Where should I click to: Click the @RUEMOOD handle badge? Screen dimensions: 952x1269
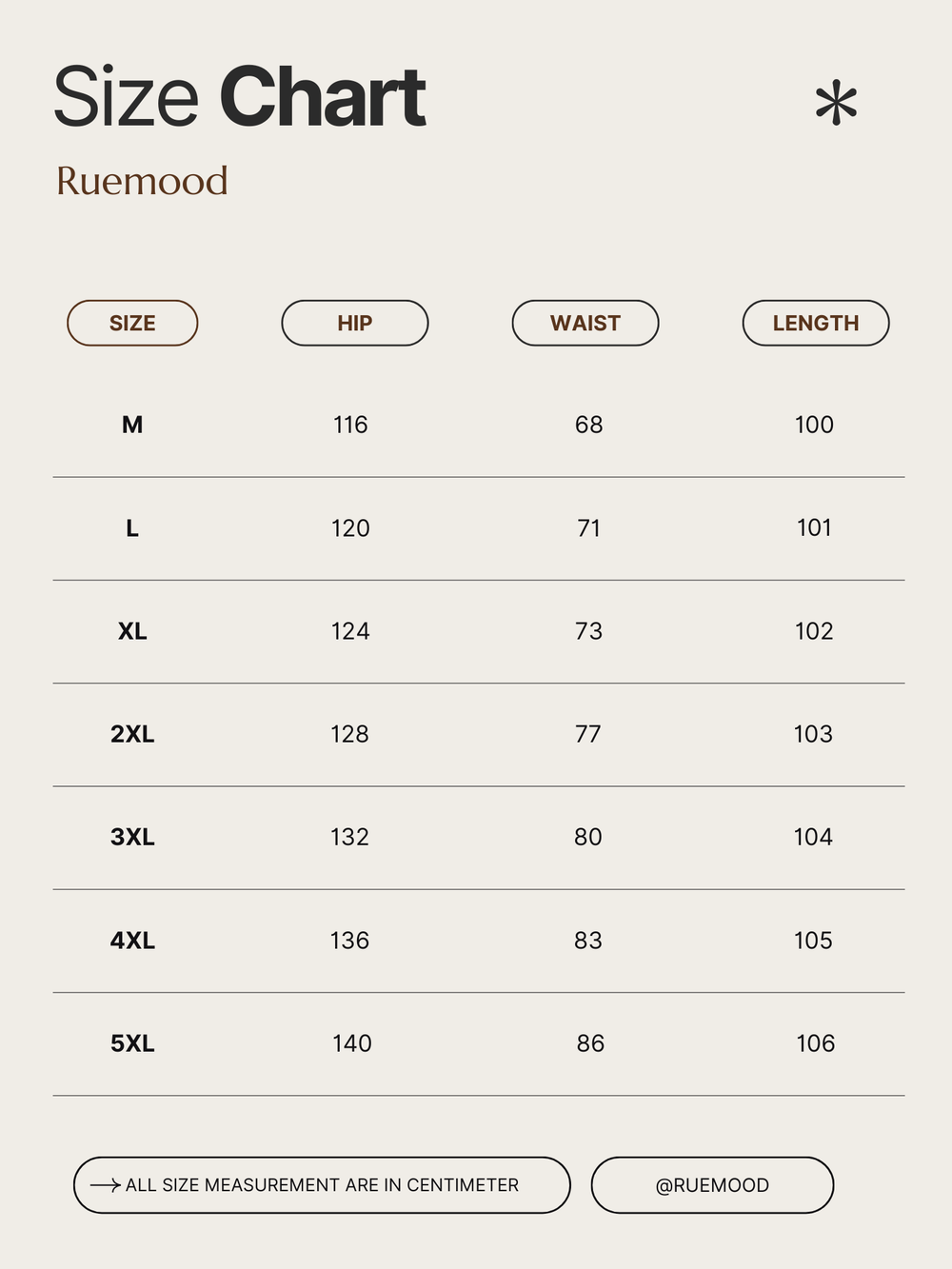[712, 1185]
